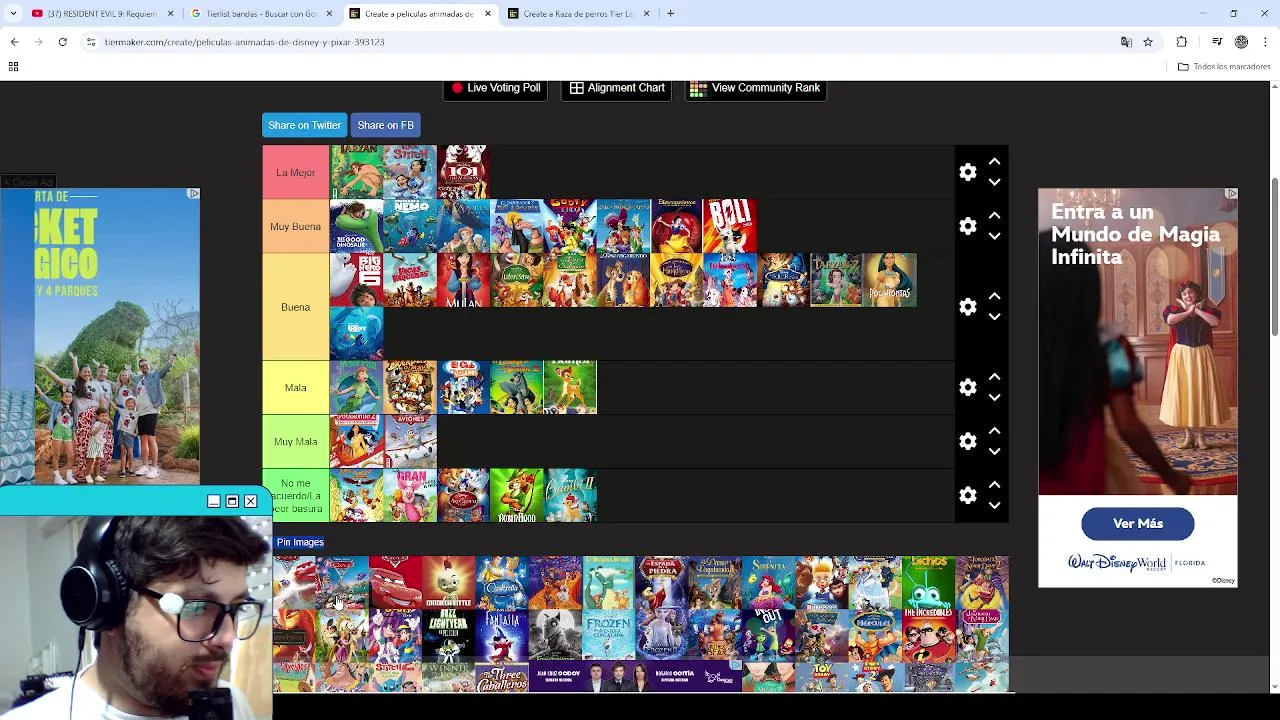Reload the current page
The width and height of the screenshot is (1280, 720).
[x=62, y=42]
